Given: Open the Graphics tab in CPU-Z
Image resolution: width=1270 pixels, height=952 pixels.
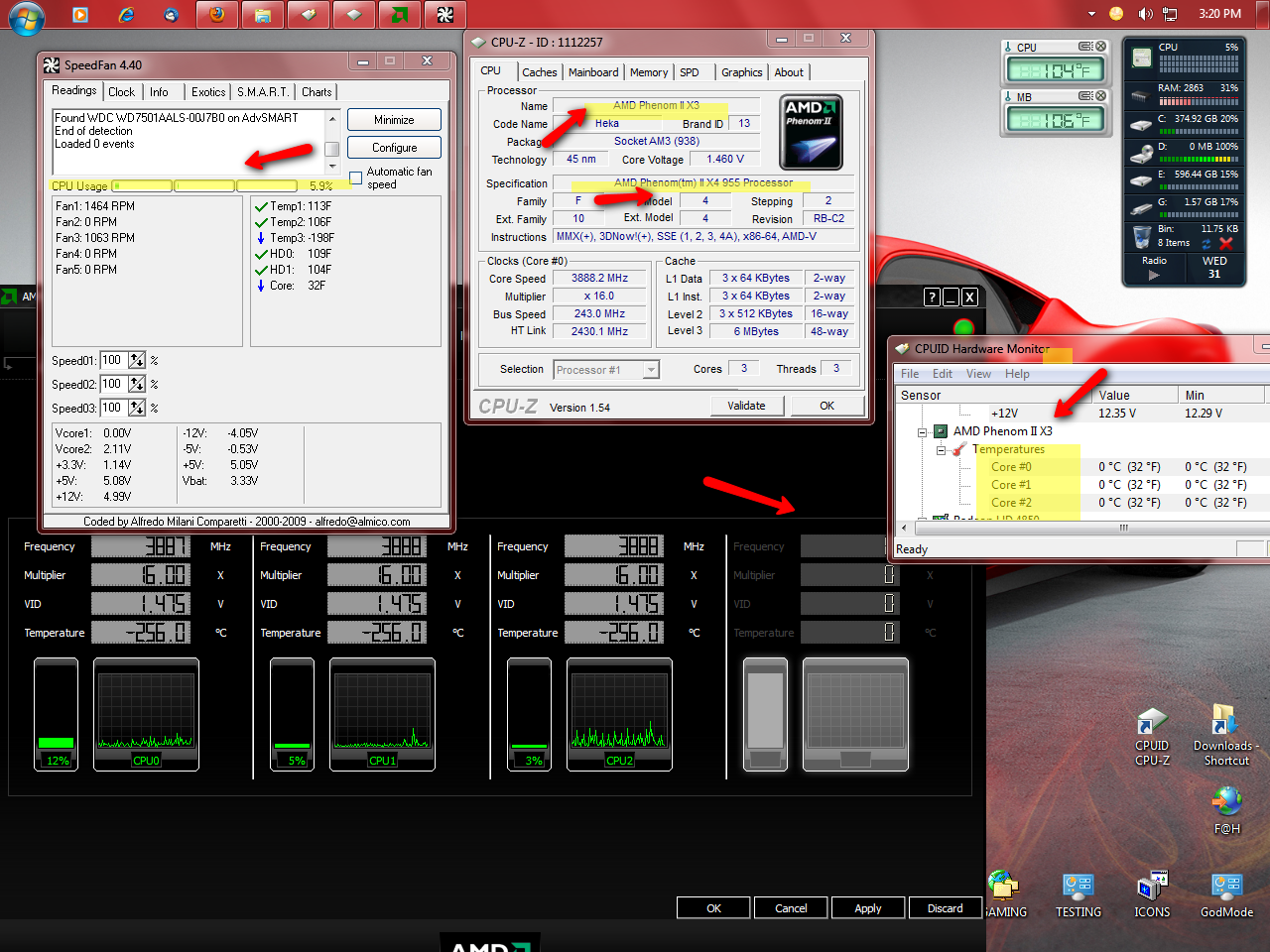Looking at the screenshot, I should pos(741,72).
